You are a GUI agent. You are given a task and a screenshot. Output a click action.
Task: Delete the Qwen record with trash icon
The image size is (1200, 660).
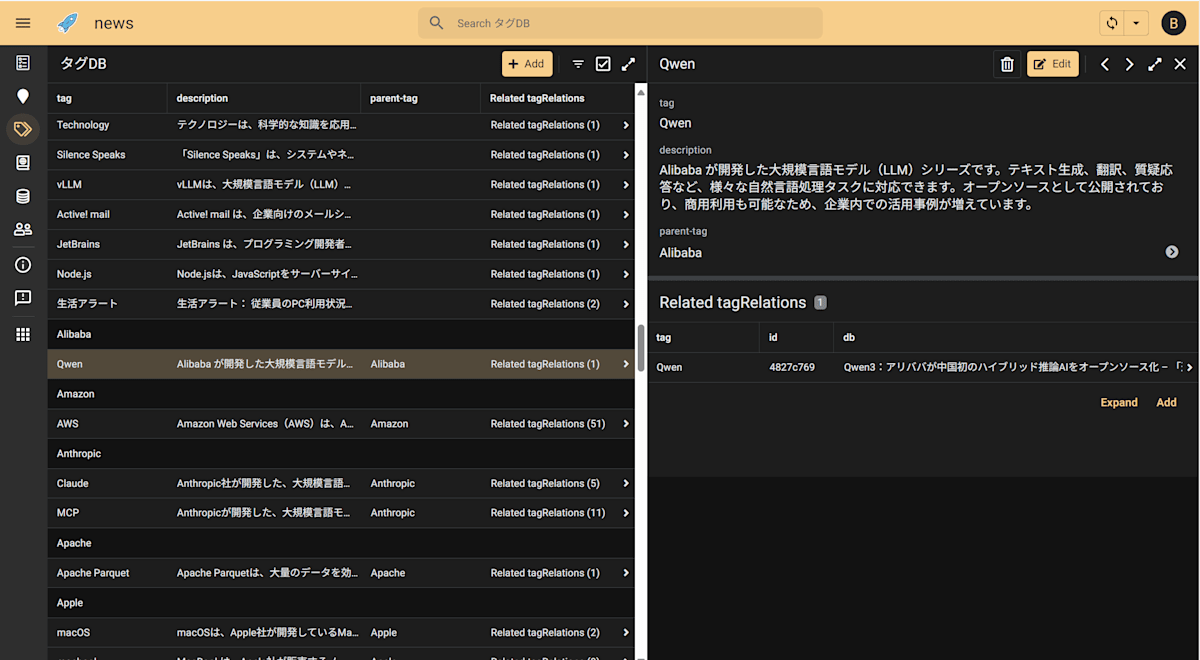pos(1007,64)
